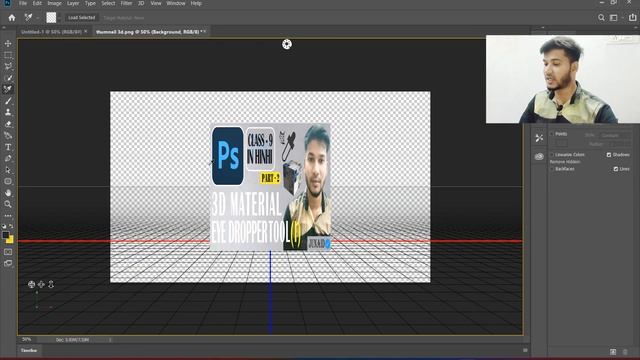The width and height of the screenshot is (640, 360).
Task: Open the Properties panel cross-section icon
Action: [539, 138]
